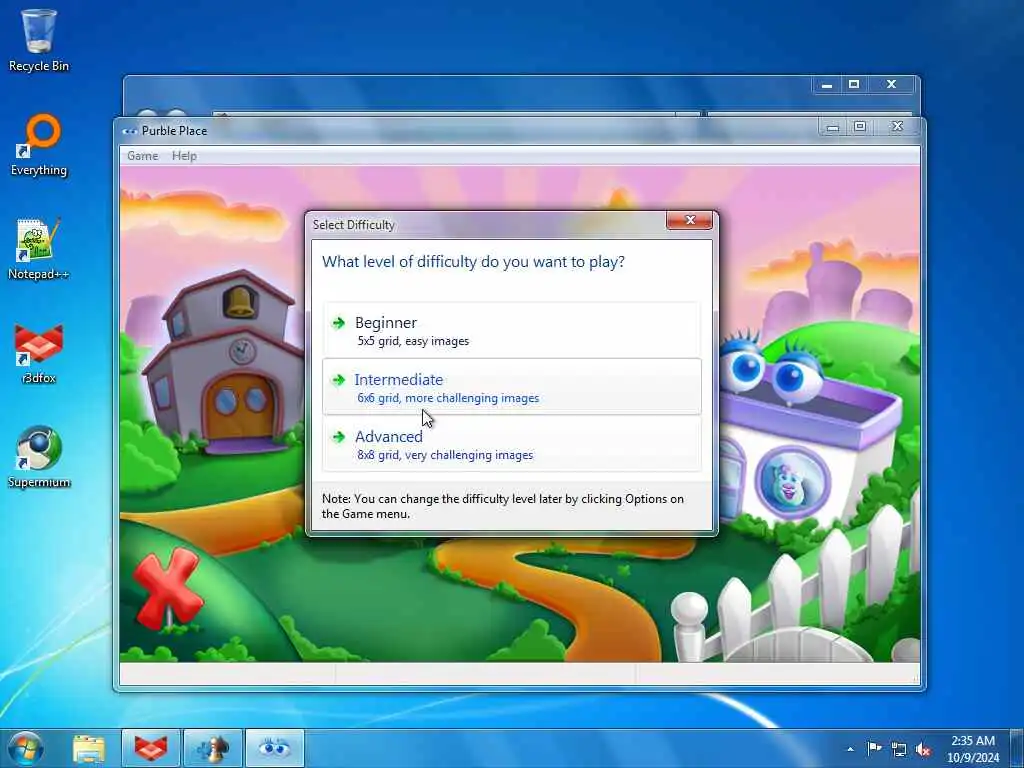
Task: Open the Help menu in Purble Place
Action: [184, 155]
